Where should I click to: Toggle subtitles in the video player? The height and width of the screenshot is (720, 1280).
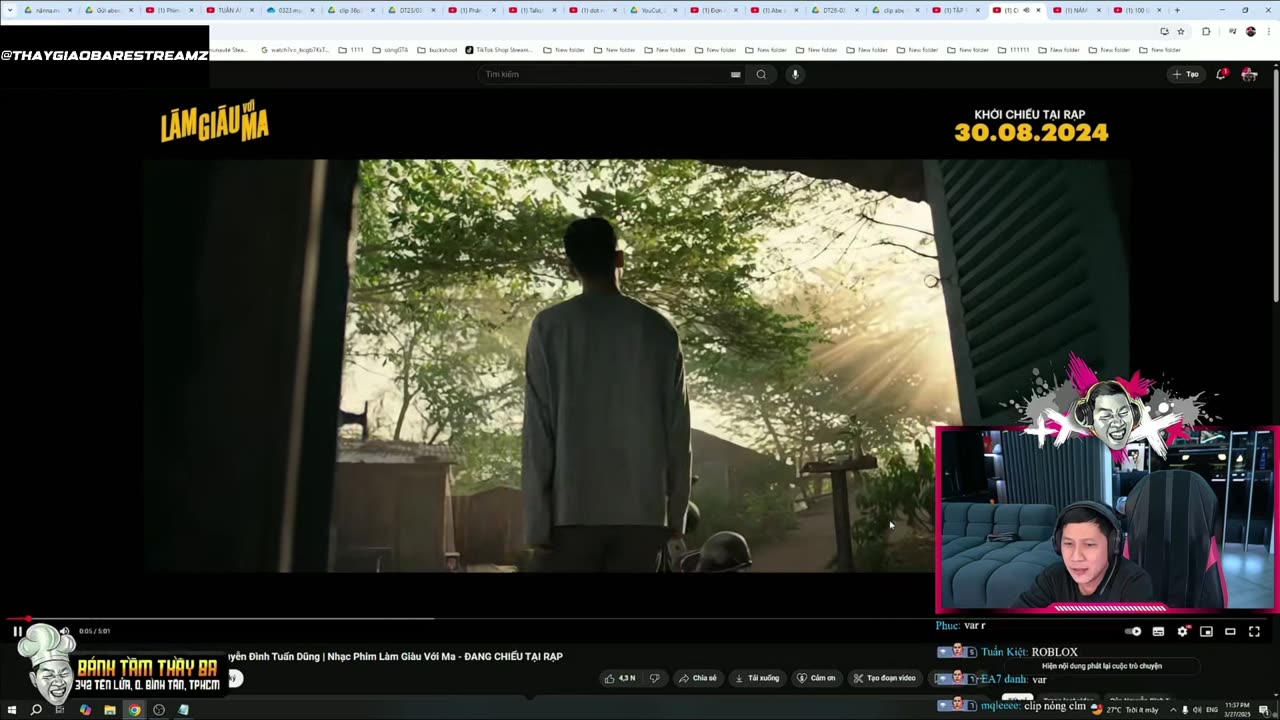coord(1158,631)
